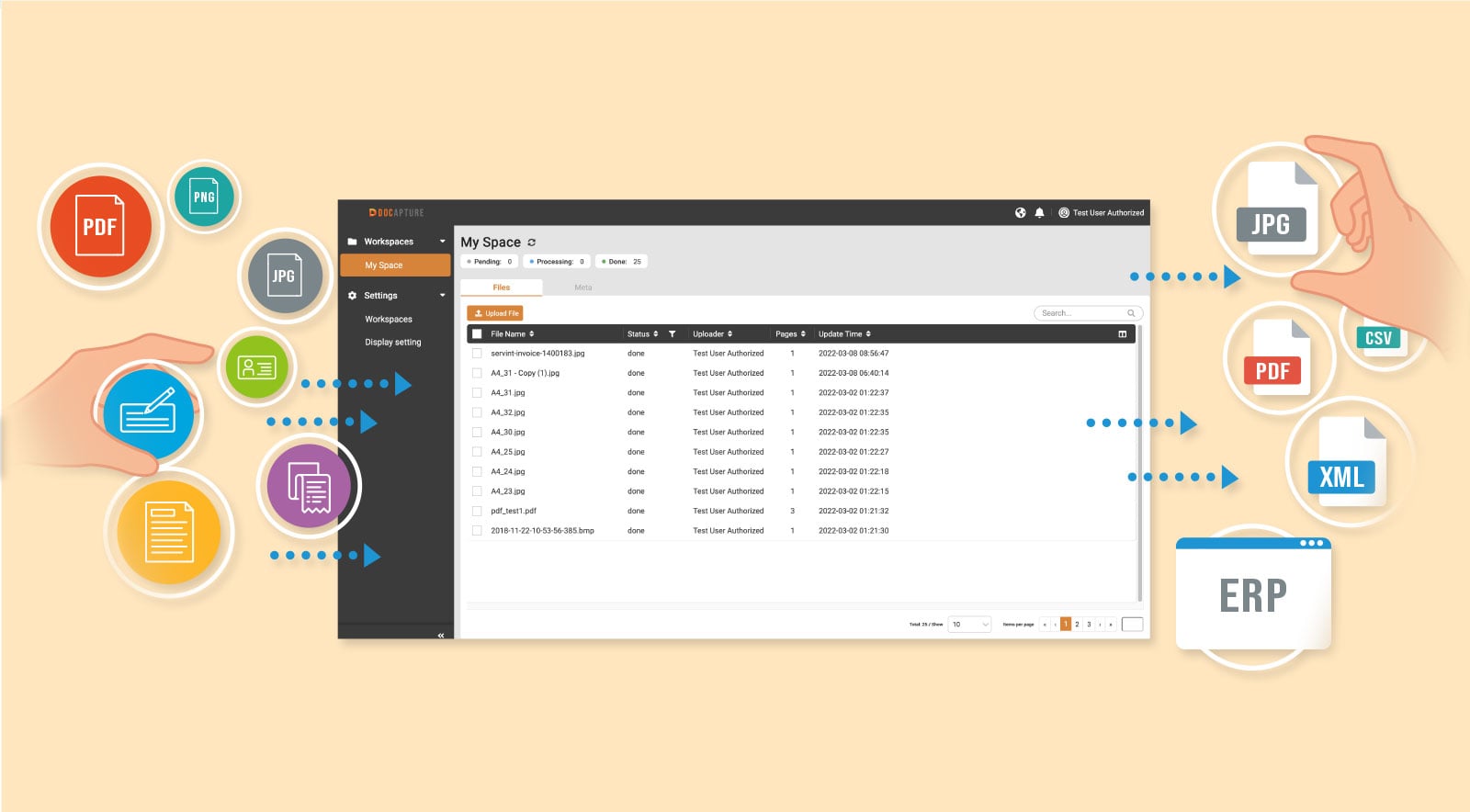Click the ERP window graphic
1470x812 pixels.
pos(1253,593)
